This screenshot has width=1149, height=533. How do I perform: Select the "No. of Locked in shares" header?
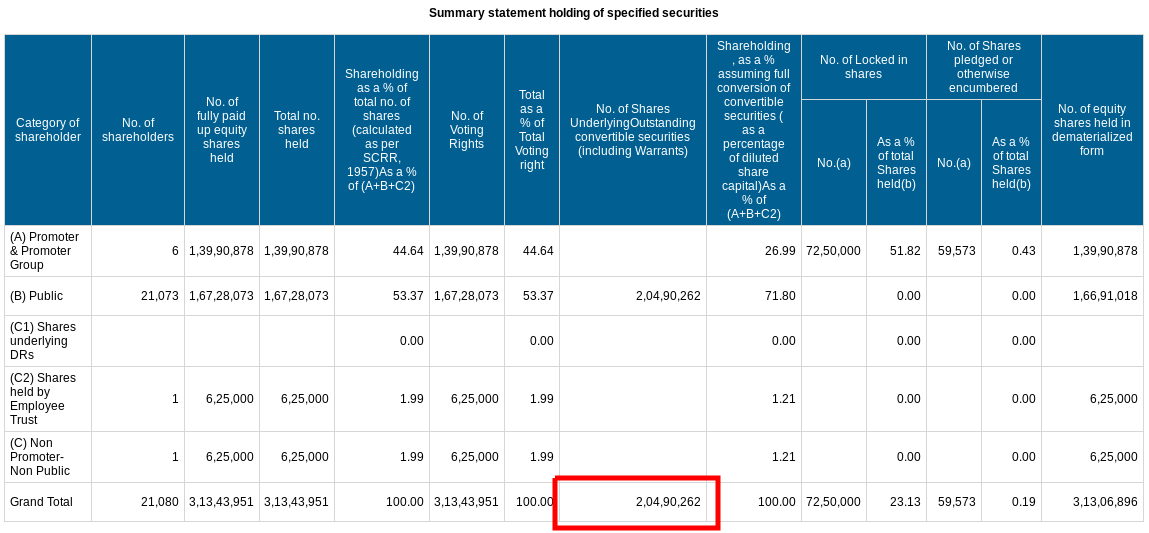pyautogui.click(x=863, y=67)
